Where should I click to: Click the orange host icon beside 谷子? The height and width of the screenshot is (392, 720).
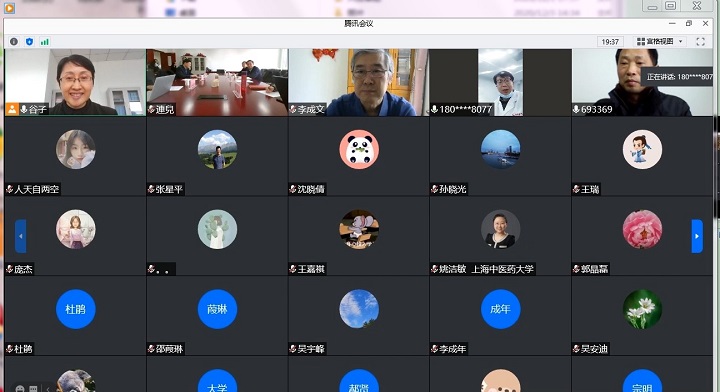(12, 109)
